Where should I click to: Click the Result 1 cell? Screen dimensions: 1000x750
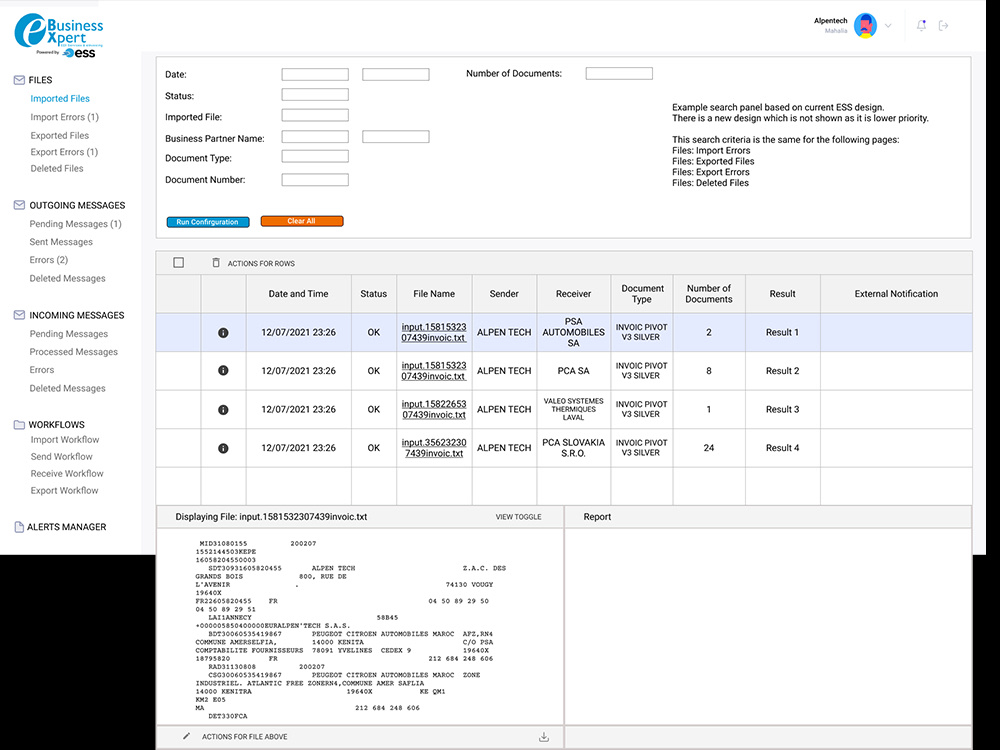click(x=783, y=332)
